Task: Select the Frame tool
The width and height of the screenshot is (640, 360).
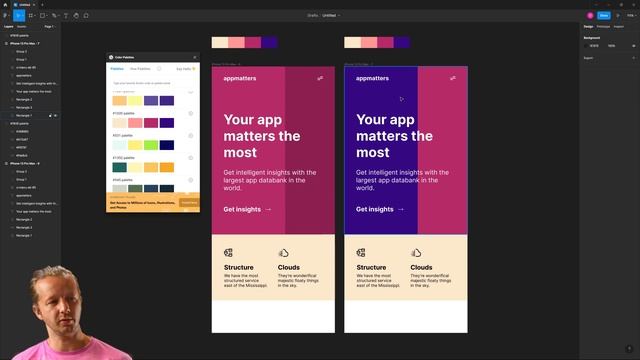Action: [x=31, y=16]
